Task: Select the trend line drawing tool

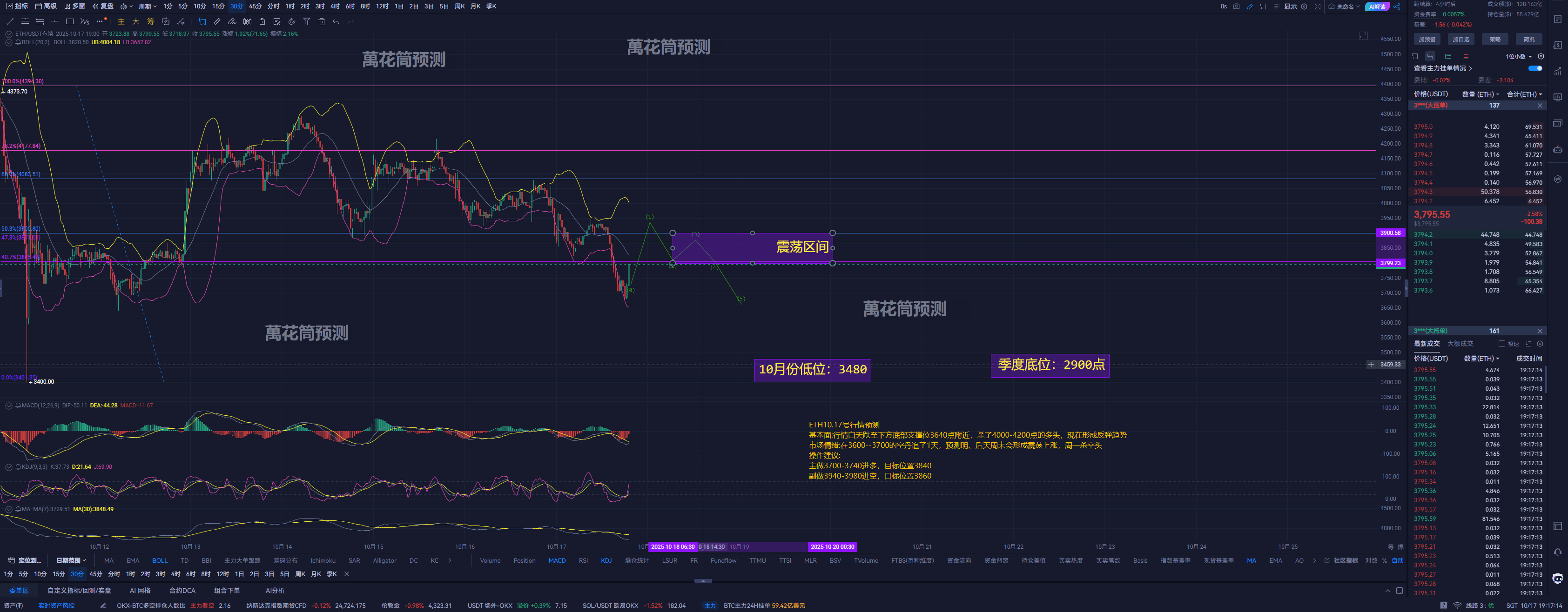Action: coord(10,21)
